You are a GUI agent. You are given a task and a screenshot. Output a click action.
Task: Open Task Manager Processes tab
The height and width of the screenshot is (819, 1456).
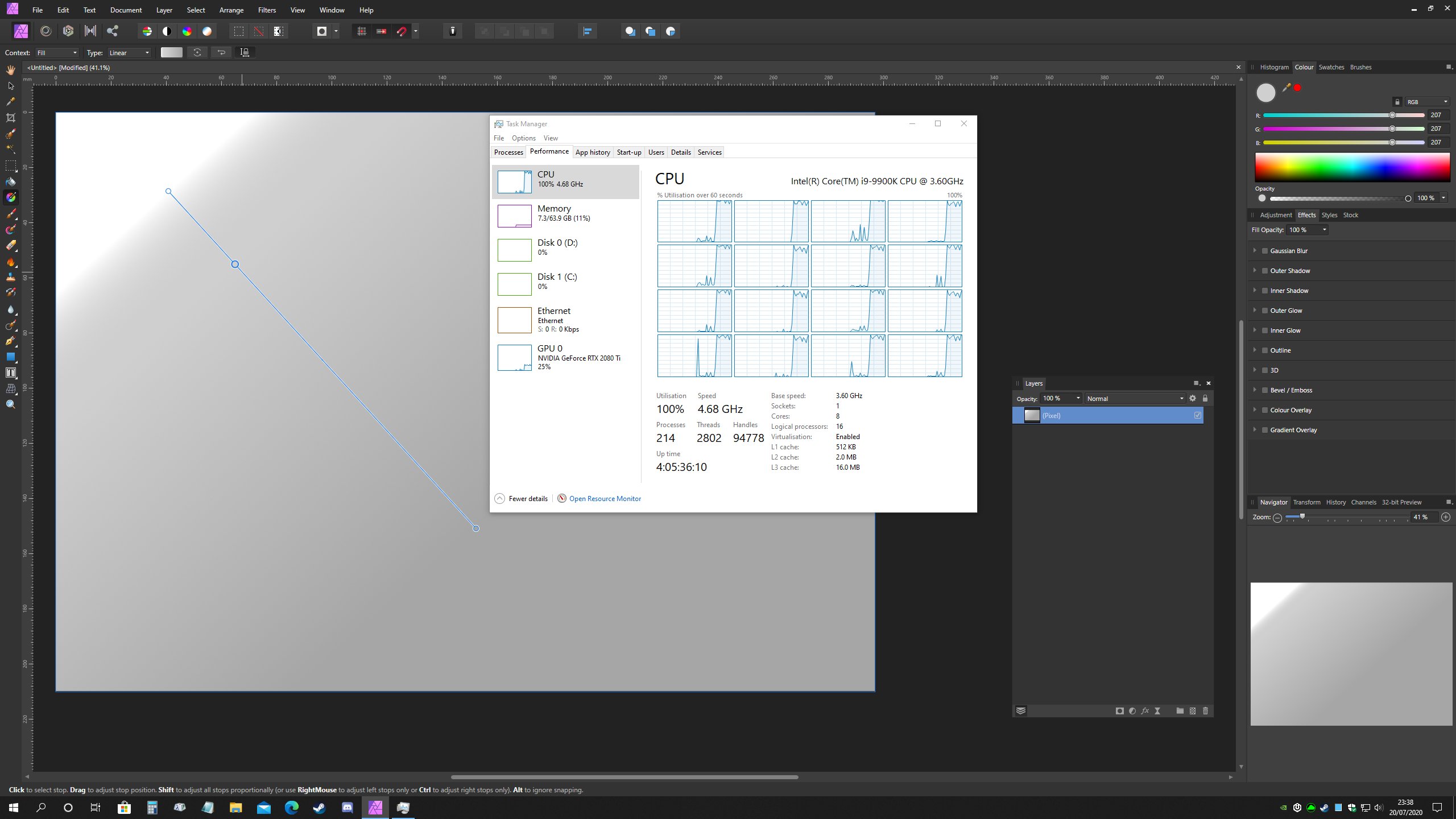point(508,152)
